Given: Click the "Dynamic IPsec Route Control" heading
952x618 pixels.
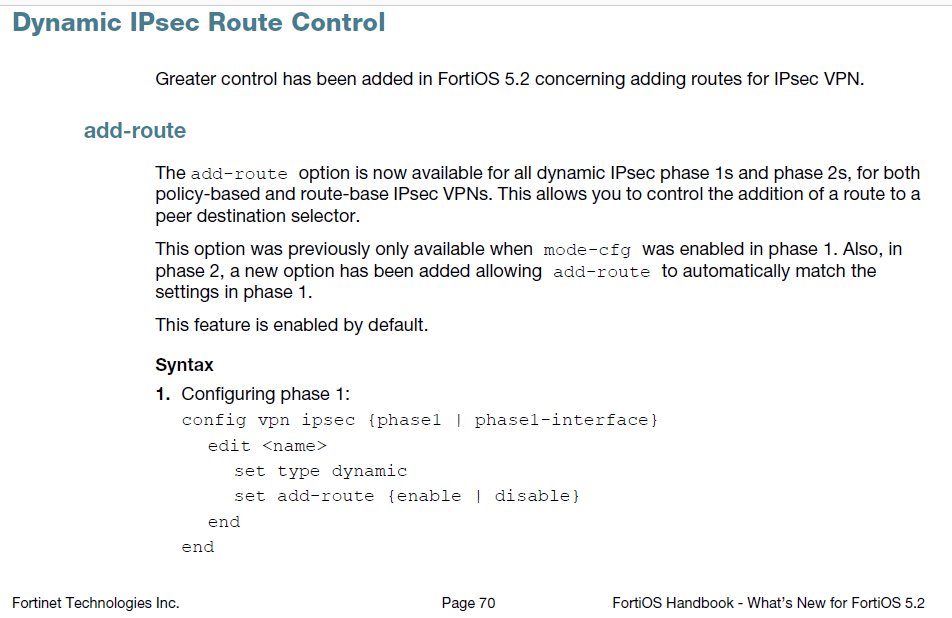Looking at the screenshot, I should [x=198, y=24].
